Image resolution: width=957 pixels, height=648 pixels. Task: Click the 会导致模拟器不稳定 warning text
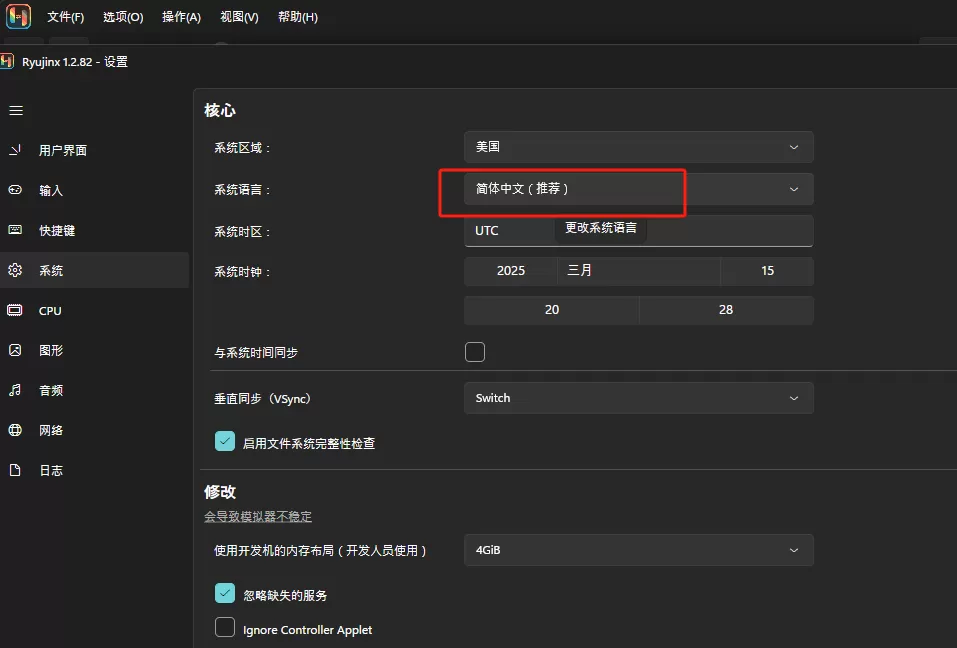(x=258, y=517)
